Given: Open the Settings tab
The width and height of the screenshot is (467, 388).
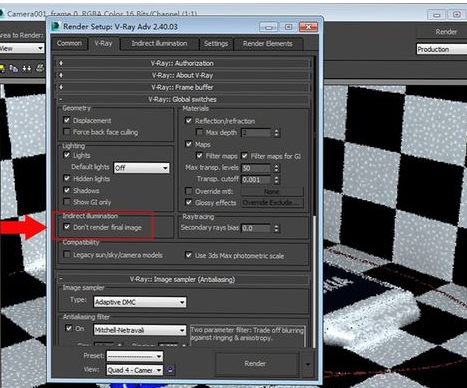Looking at the screenshot, I should [x=216, y=43].
